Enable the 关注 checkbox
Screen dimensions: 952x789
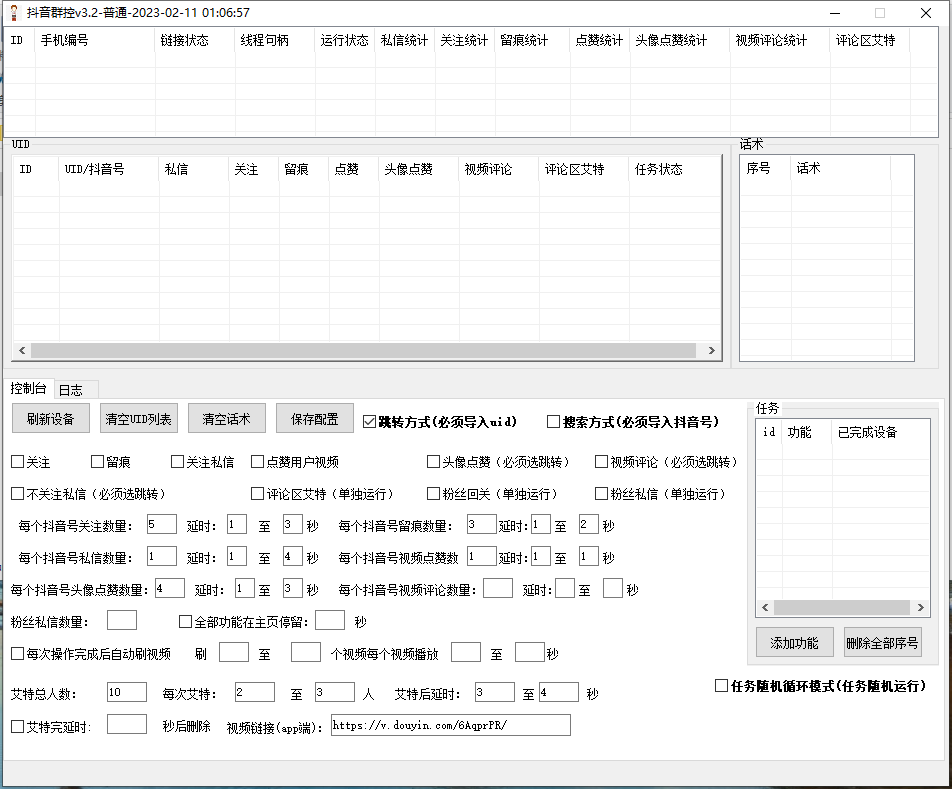coord(17,462)
